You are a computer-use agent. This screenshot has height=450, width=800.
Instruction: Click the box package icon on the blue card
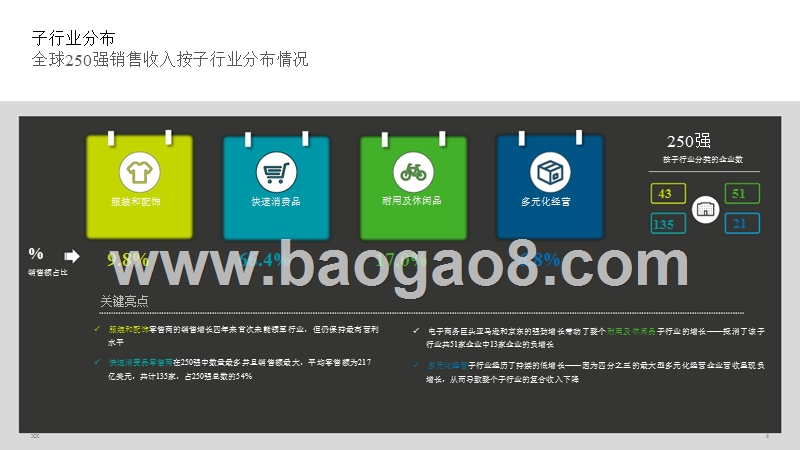coord(550,172)
